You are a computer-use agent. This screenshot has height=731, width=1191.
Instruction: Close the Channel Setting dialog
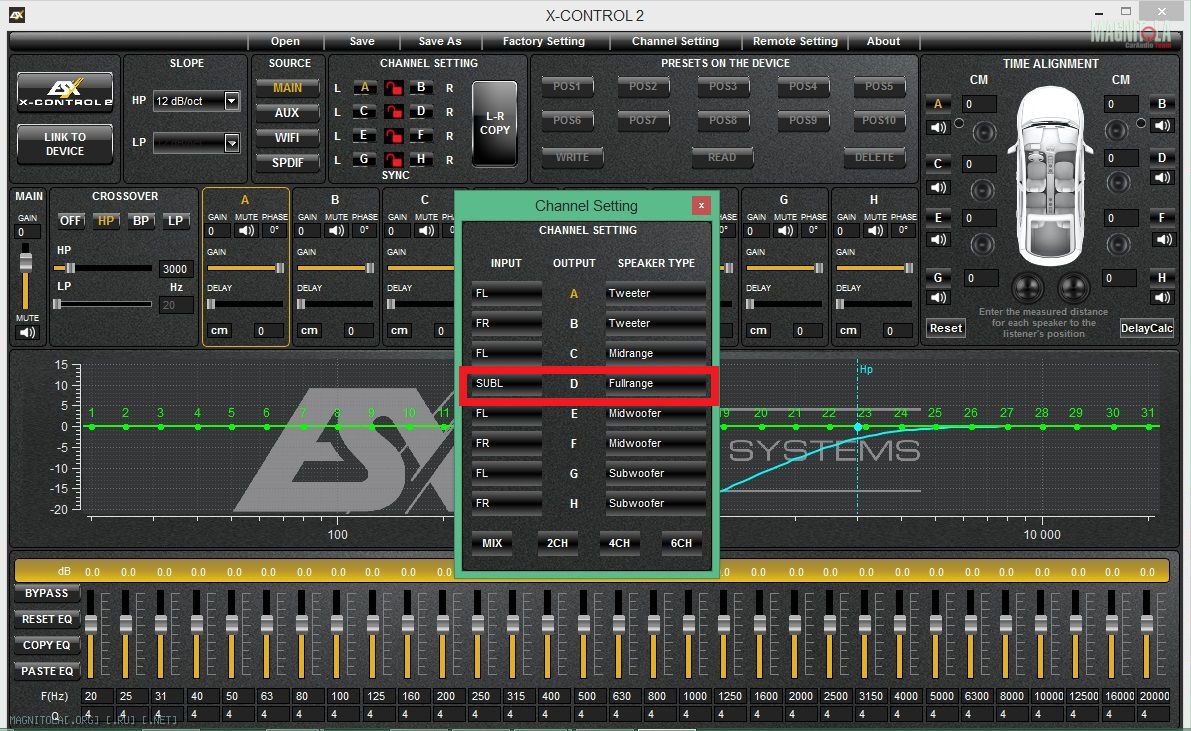701,205
